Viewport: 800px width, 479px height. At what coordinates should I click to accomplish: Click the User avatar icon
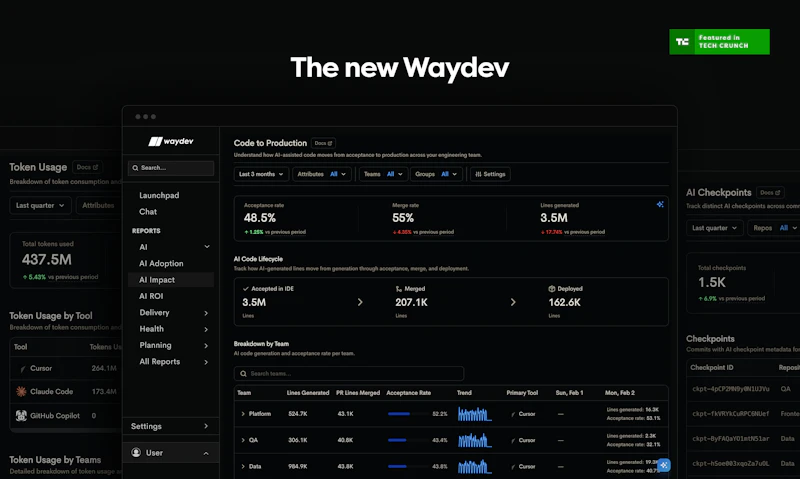tap(136, 452)
